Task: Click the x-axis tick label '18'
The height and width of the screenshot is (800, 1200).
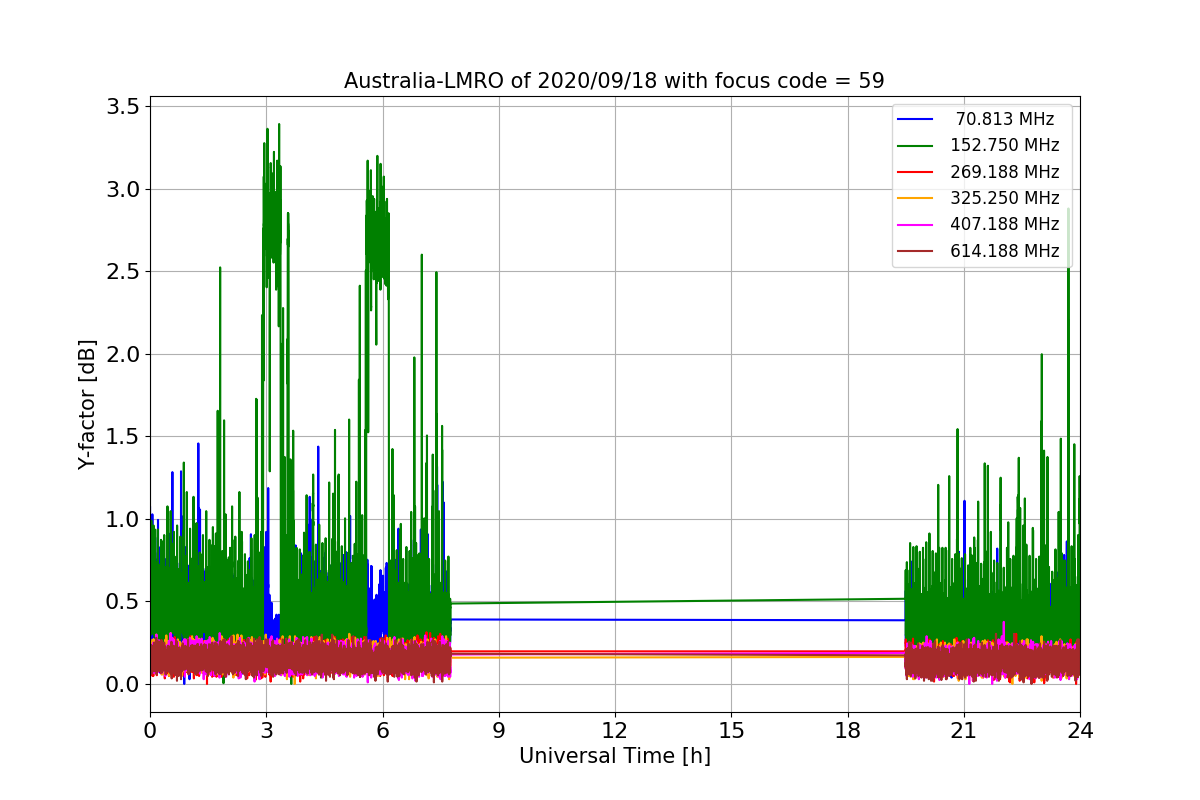Action: tap(847, 731)
